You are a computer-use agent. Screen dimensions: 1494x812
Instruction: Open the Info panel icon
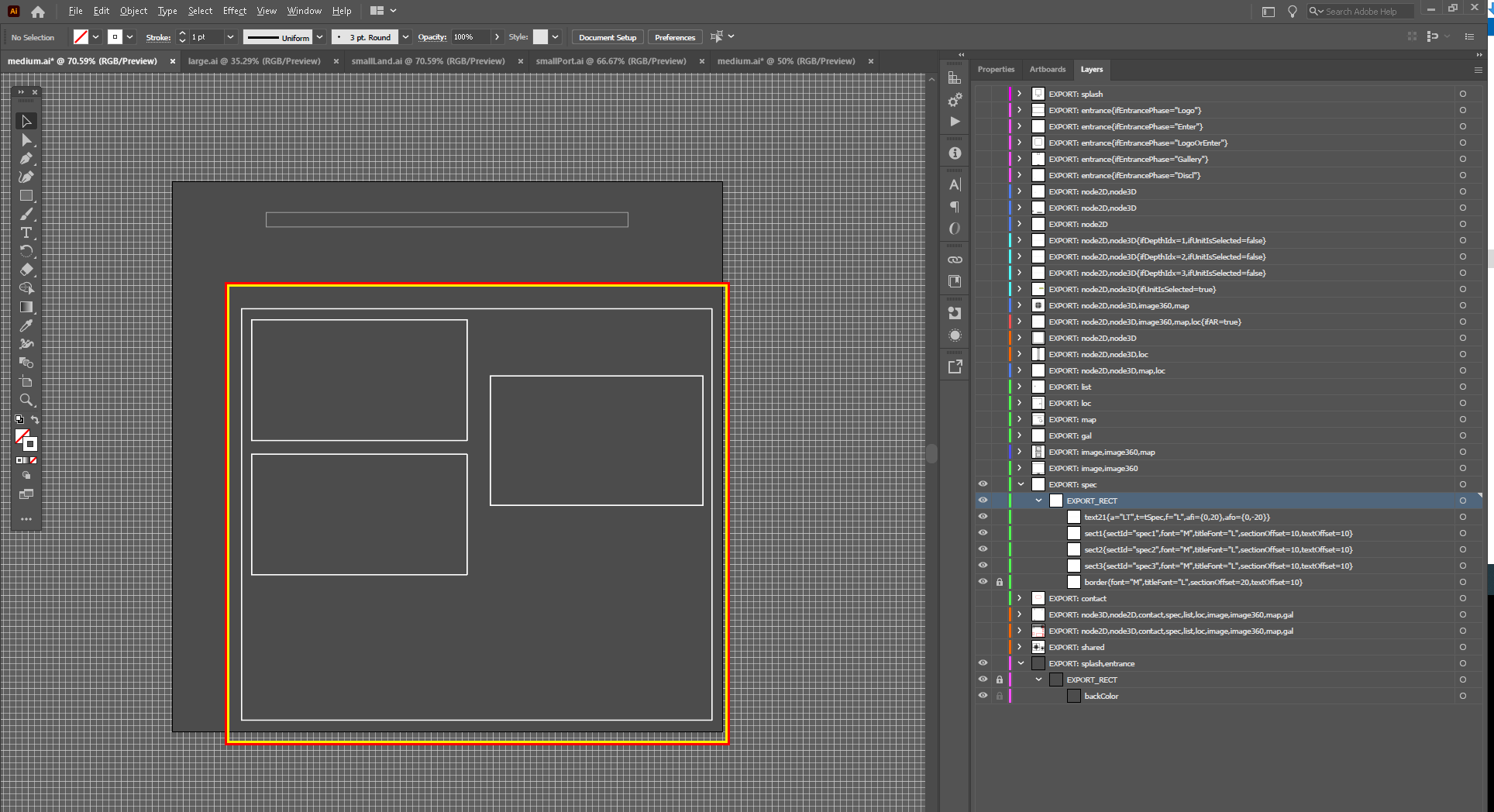(955, 153)
